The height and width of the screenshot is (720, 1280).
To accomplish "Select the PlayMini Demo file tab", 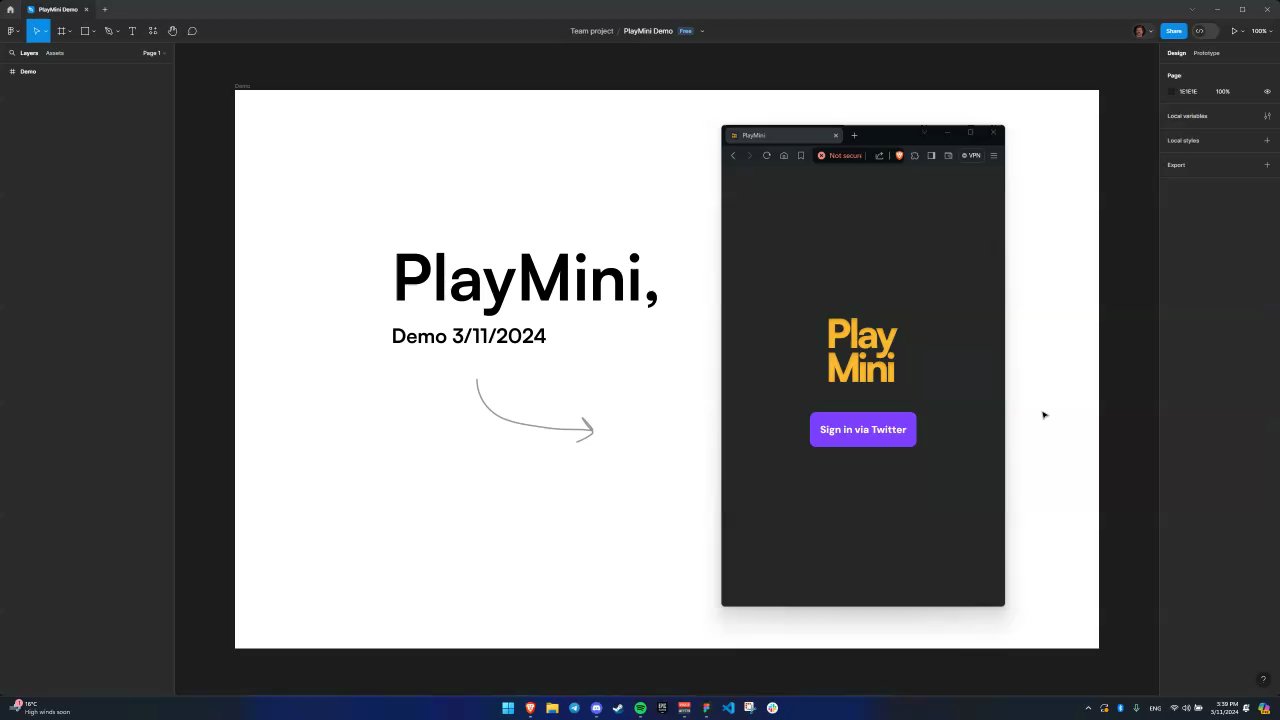I will click(57, 9).
